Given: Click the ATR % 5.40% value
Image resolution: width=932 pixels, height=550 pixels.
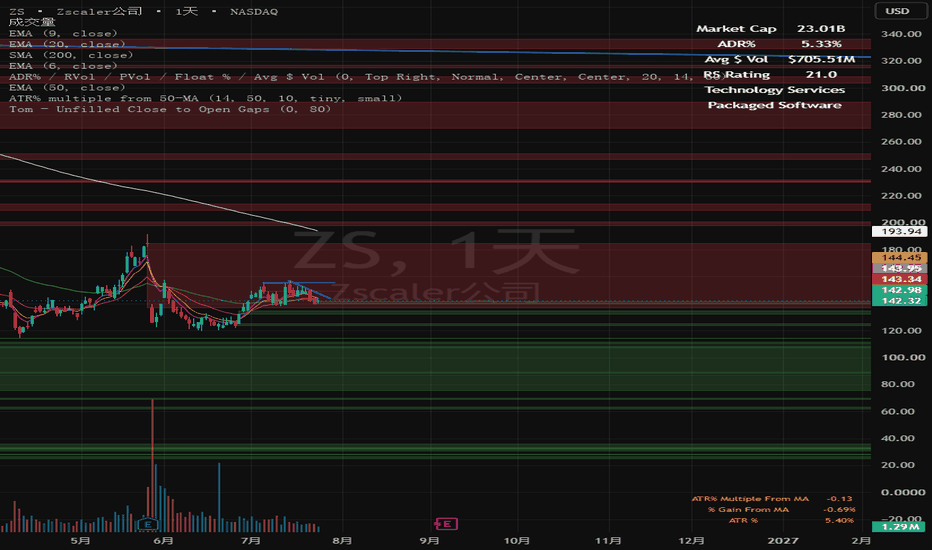Looking at the screenshot, I should coord(839,520).
